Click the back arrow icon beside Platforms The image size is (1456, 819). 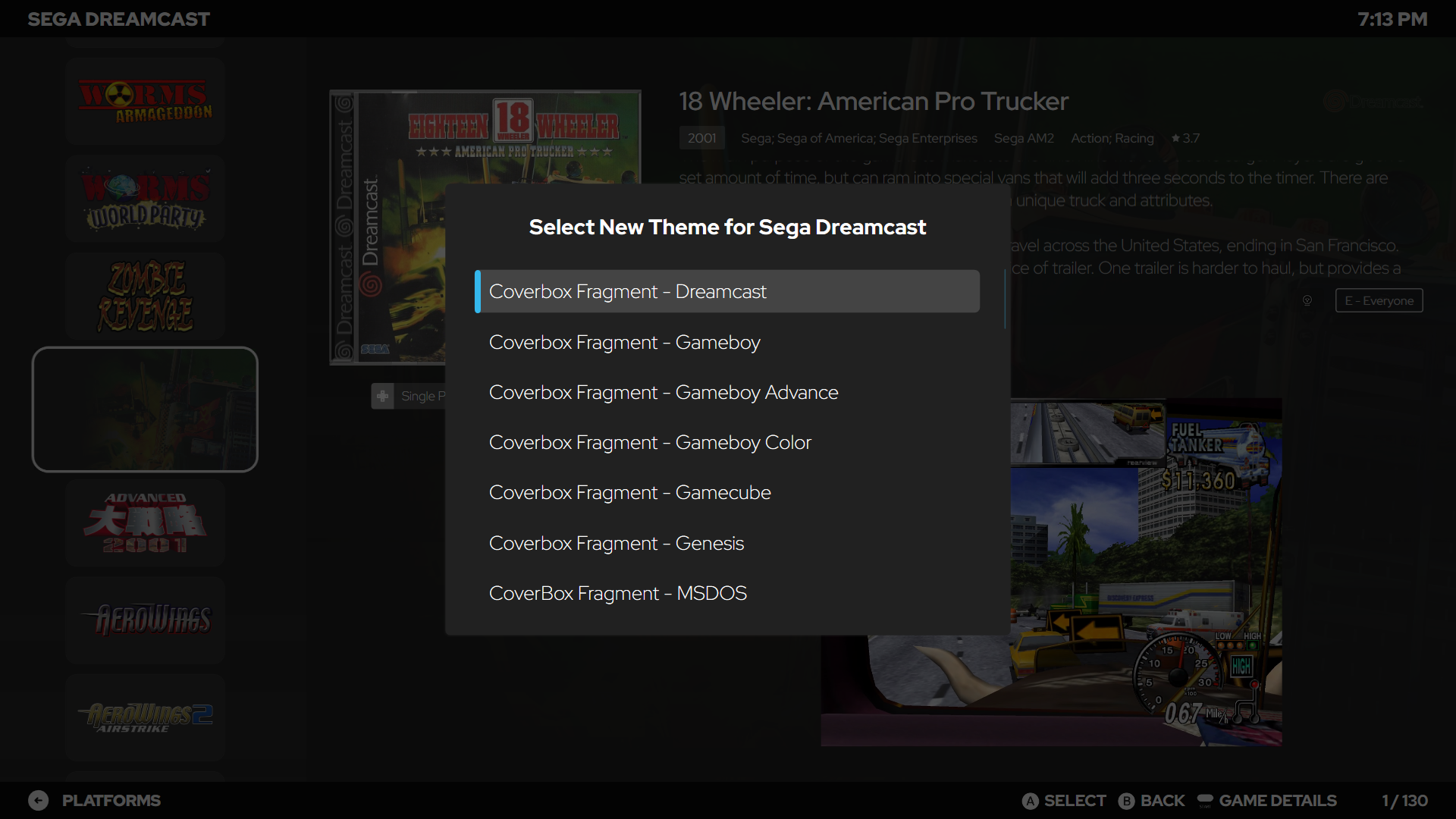coord(39,800)
